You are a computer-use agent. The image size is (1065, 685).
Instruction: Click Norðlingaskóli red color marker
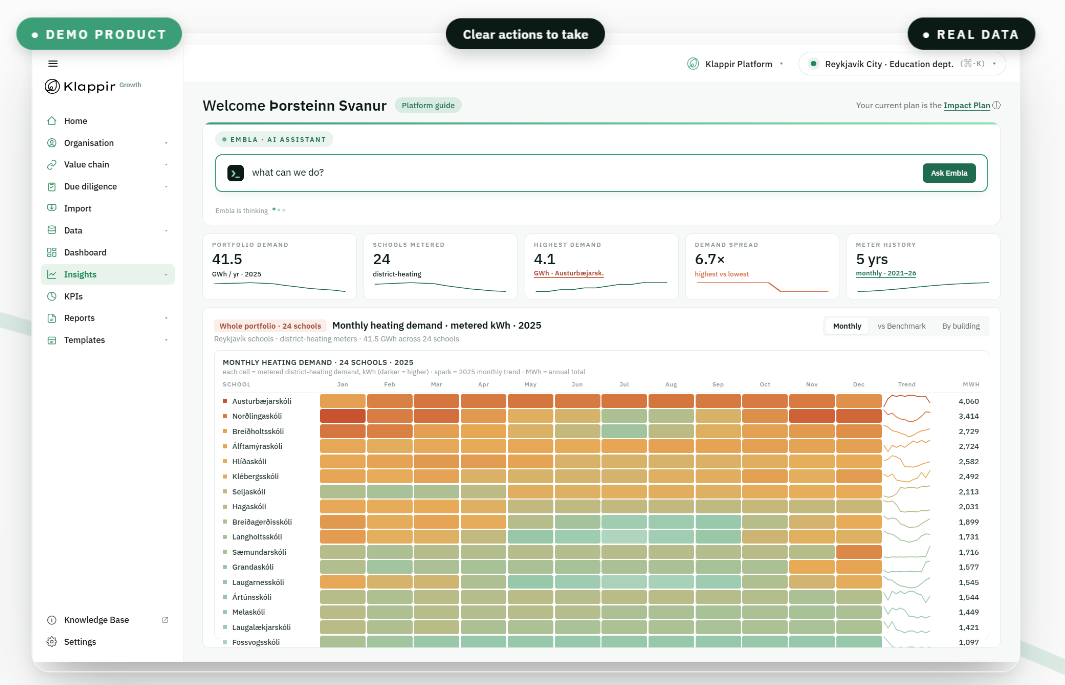[x=225, y=416]
